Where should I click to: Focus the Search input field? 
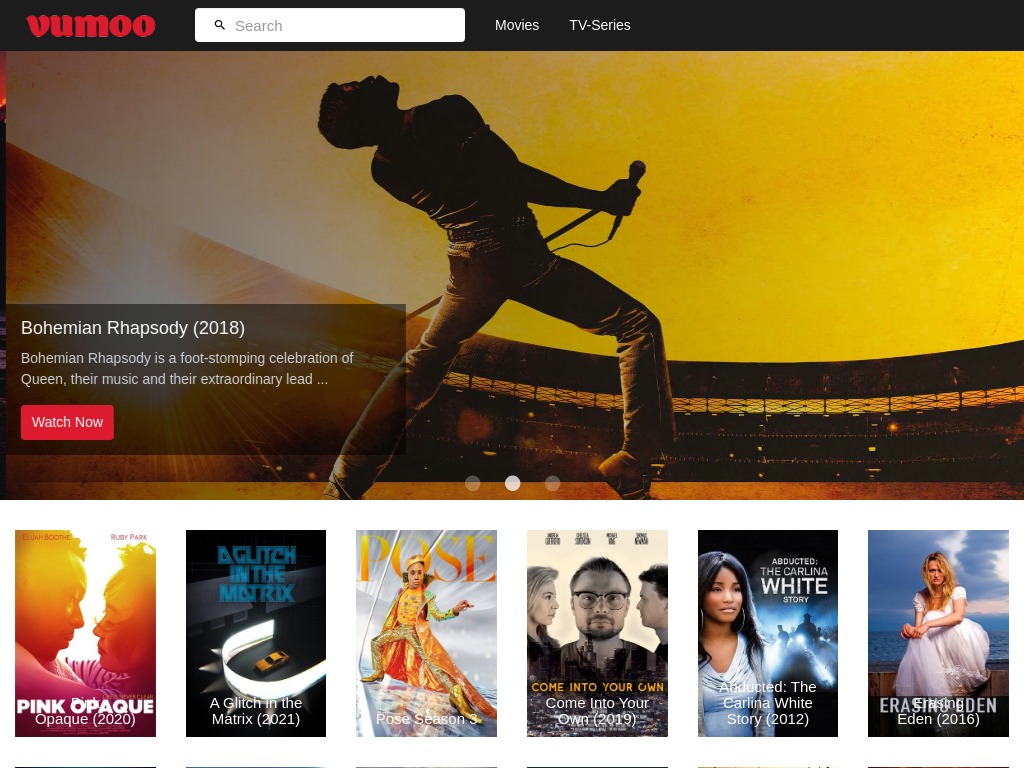click(330, 25)
